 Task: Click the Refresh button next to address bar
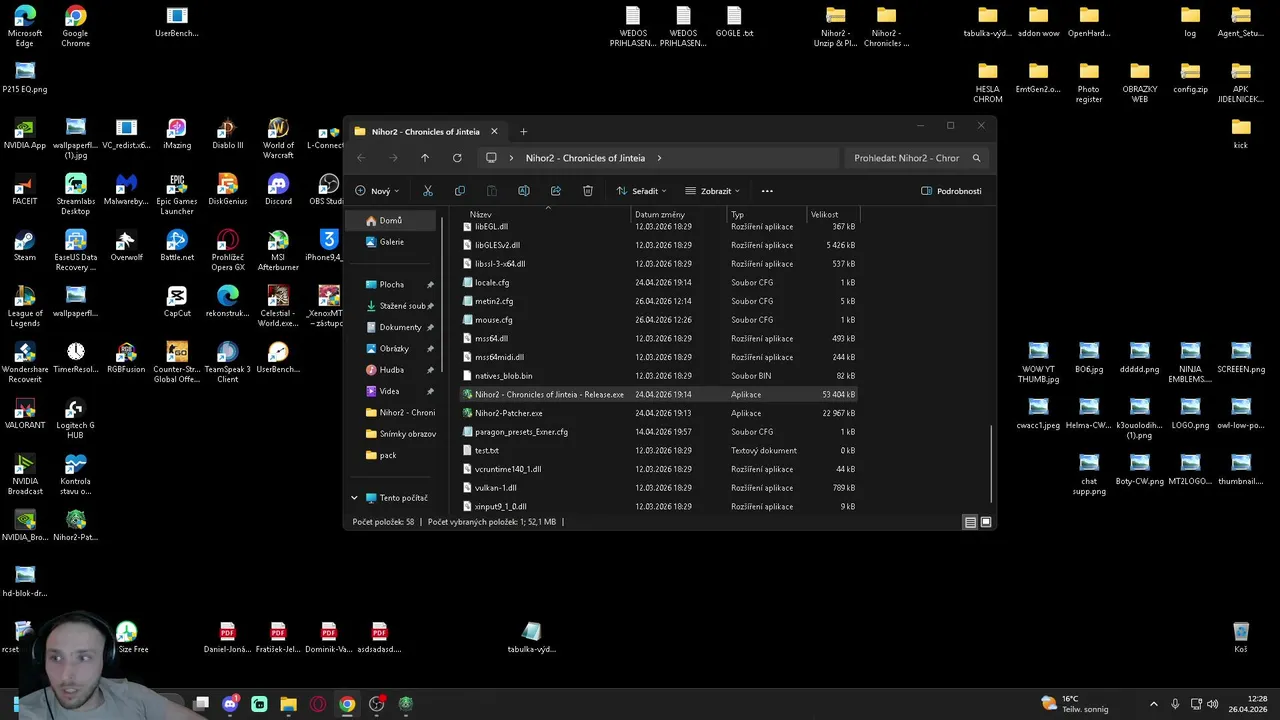point(457,158)
